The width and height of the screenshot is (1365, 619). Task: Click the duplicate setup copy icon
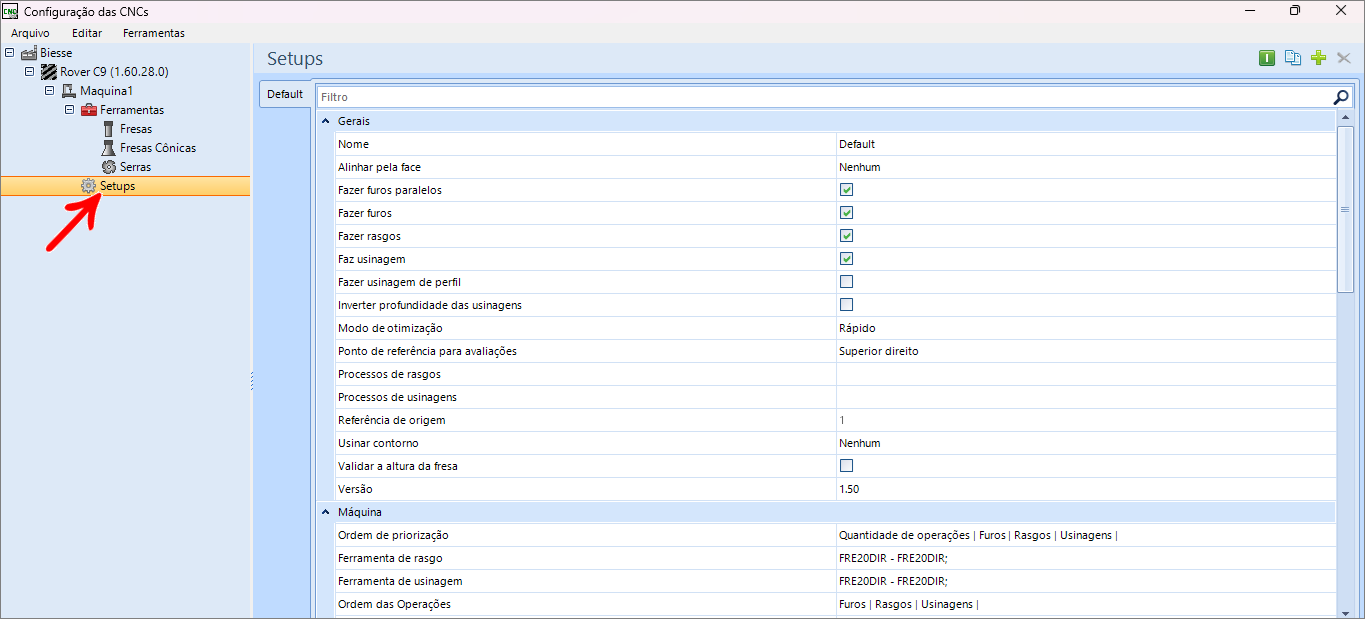1292,58
